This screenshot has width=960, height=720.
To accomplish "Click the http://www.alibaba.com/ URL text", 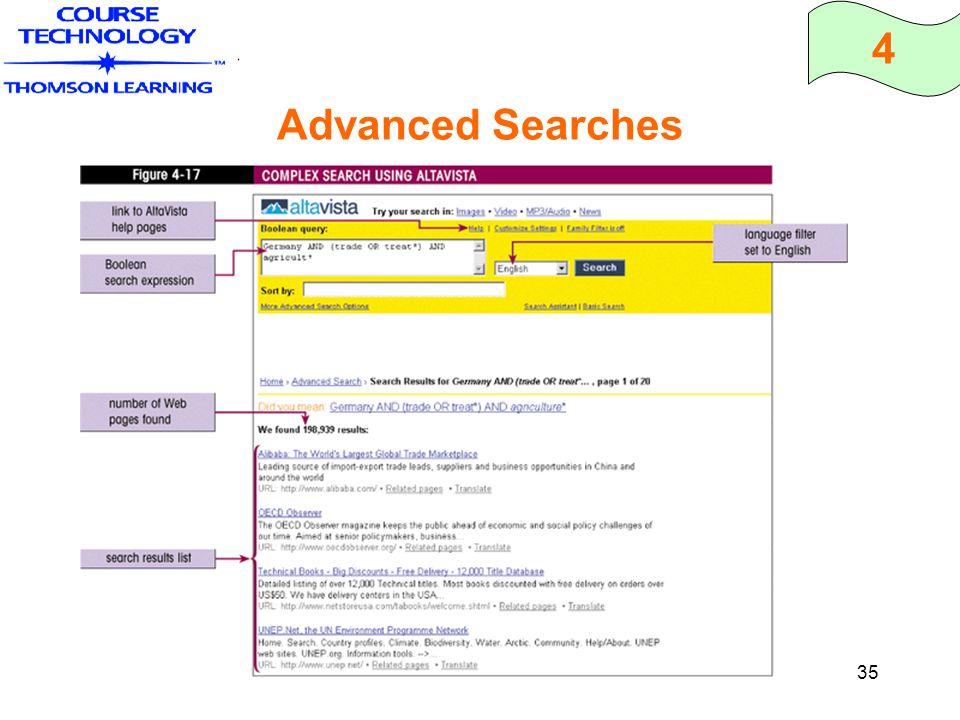I will click(329, 489).
